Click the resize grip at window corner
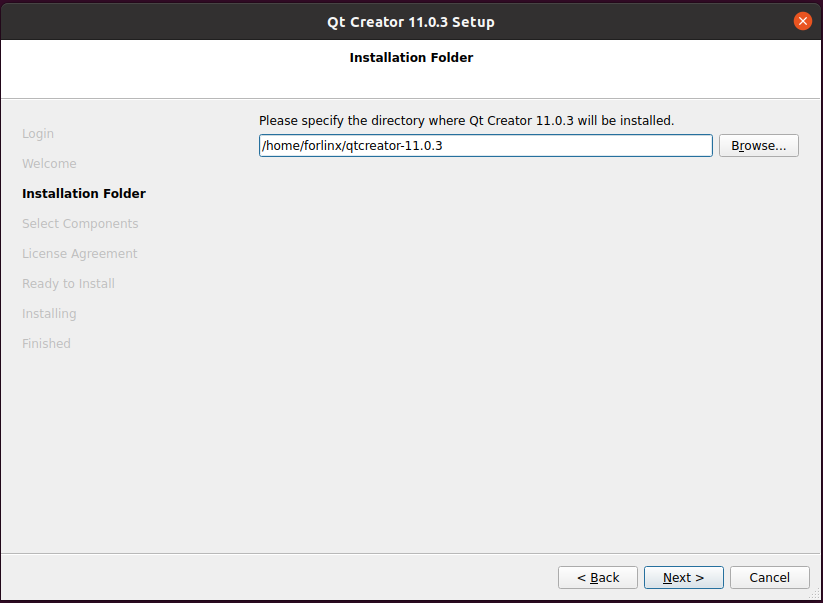The height and width of the screenshot is (603, 823). click(x=814, y=594)
